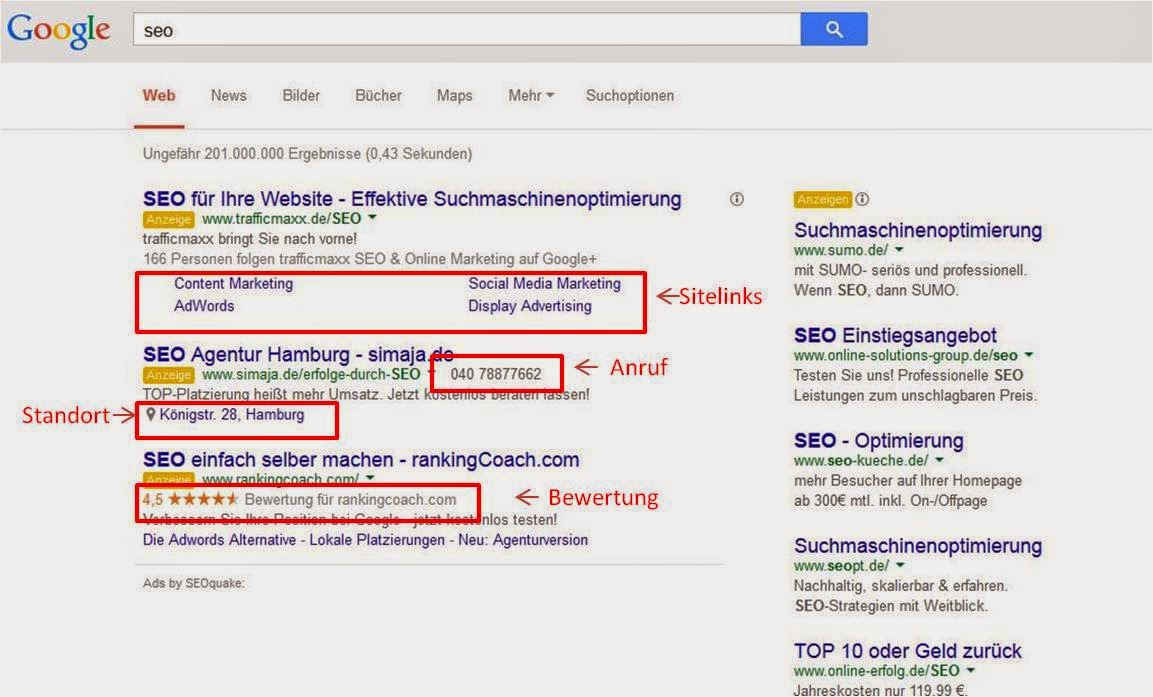Click the map pin at Königstr. 28

(x=151, y=415)
